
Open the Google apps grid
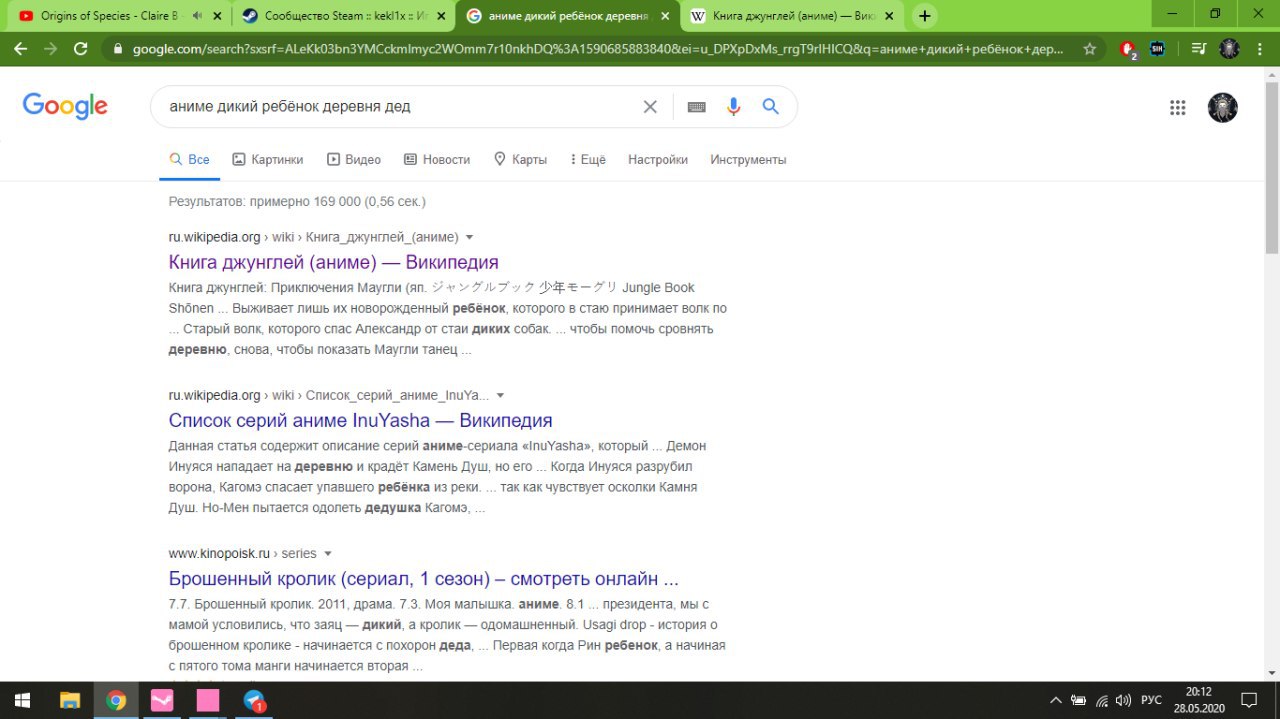pos(1178,108)
